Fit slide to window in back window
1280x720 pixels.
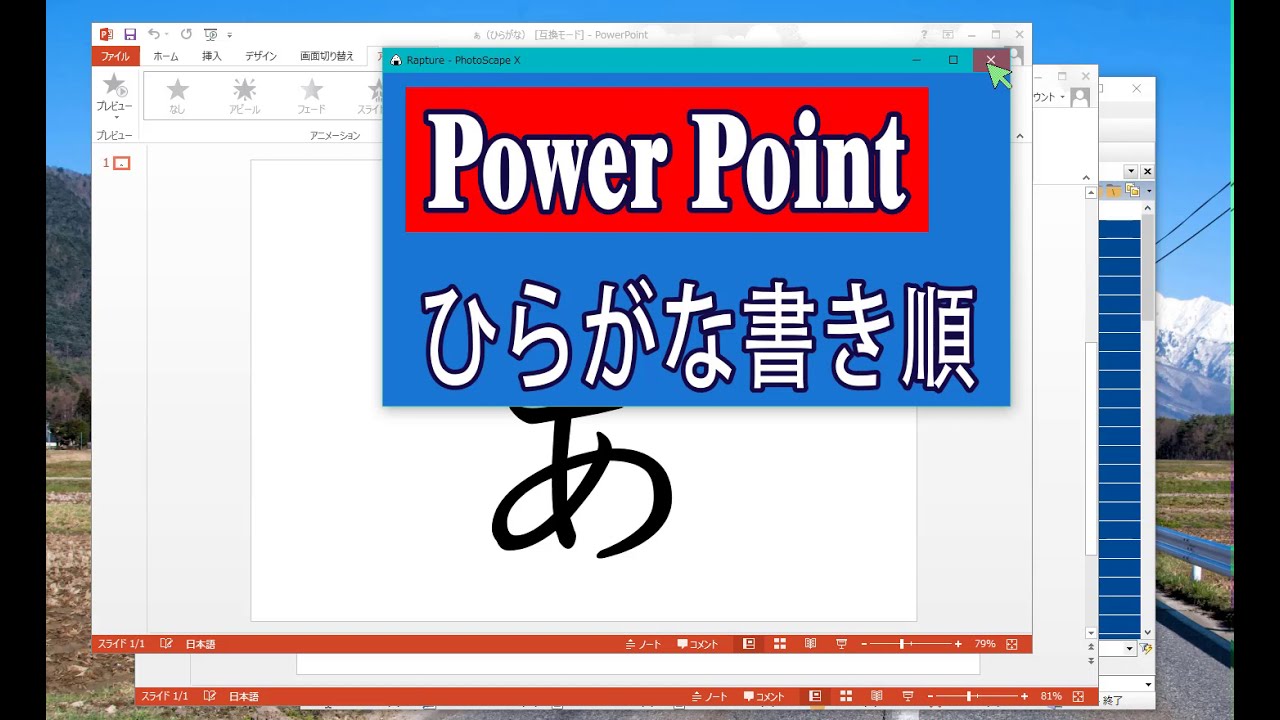click(1078, 696)
